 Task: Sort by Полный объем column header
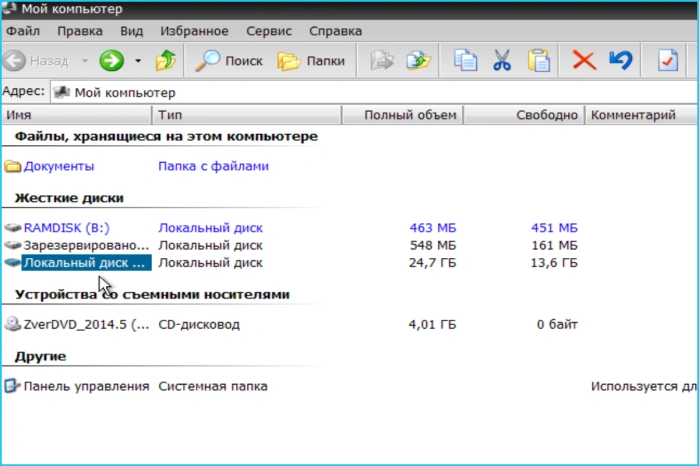coord(403,115)
